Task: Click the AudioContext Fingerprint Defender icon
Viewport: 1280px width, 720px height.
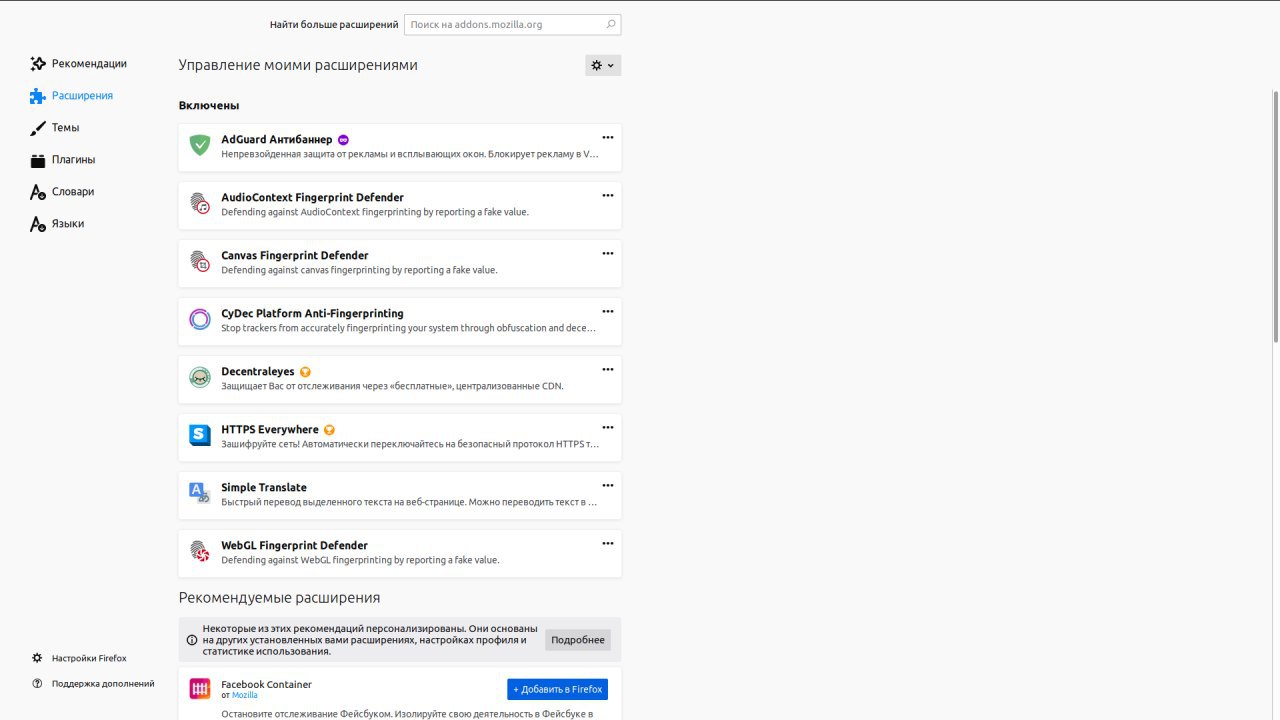Action: point(200,203)
